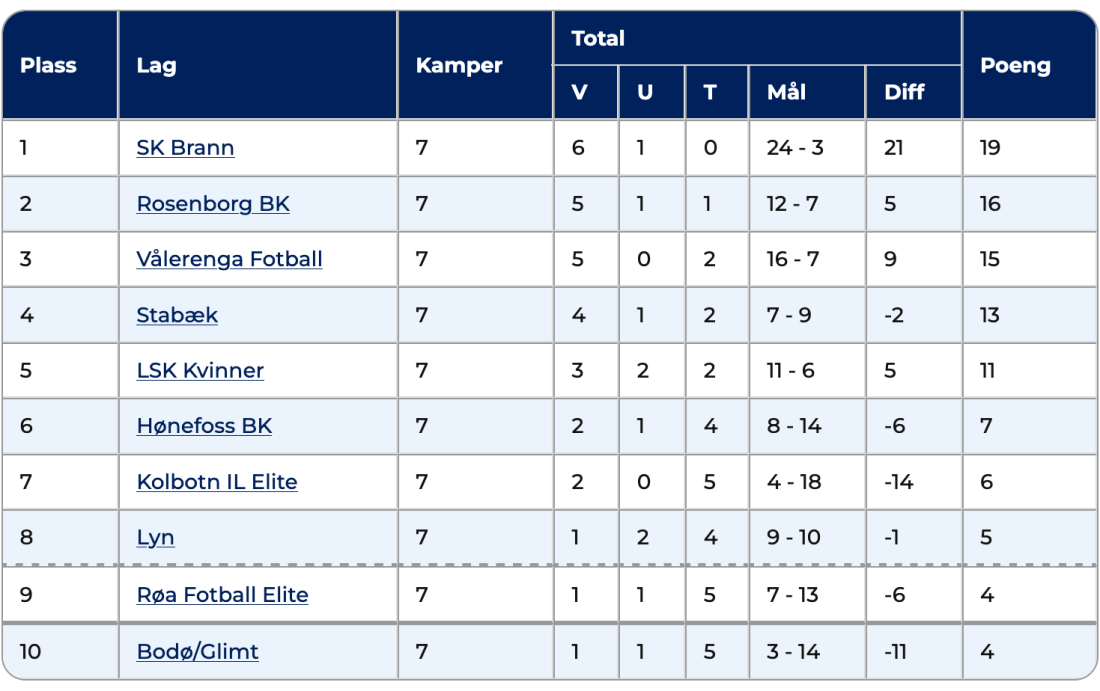Open the Kolbotn IL Elite link
1100x691 pixels.
tap(217, 482)
